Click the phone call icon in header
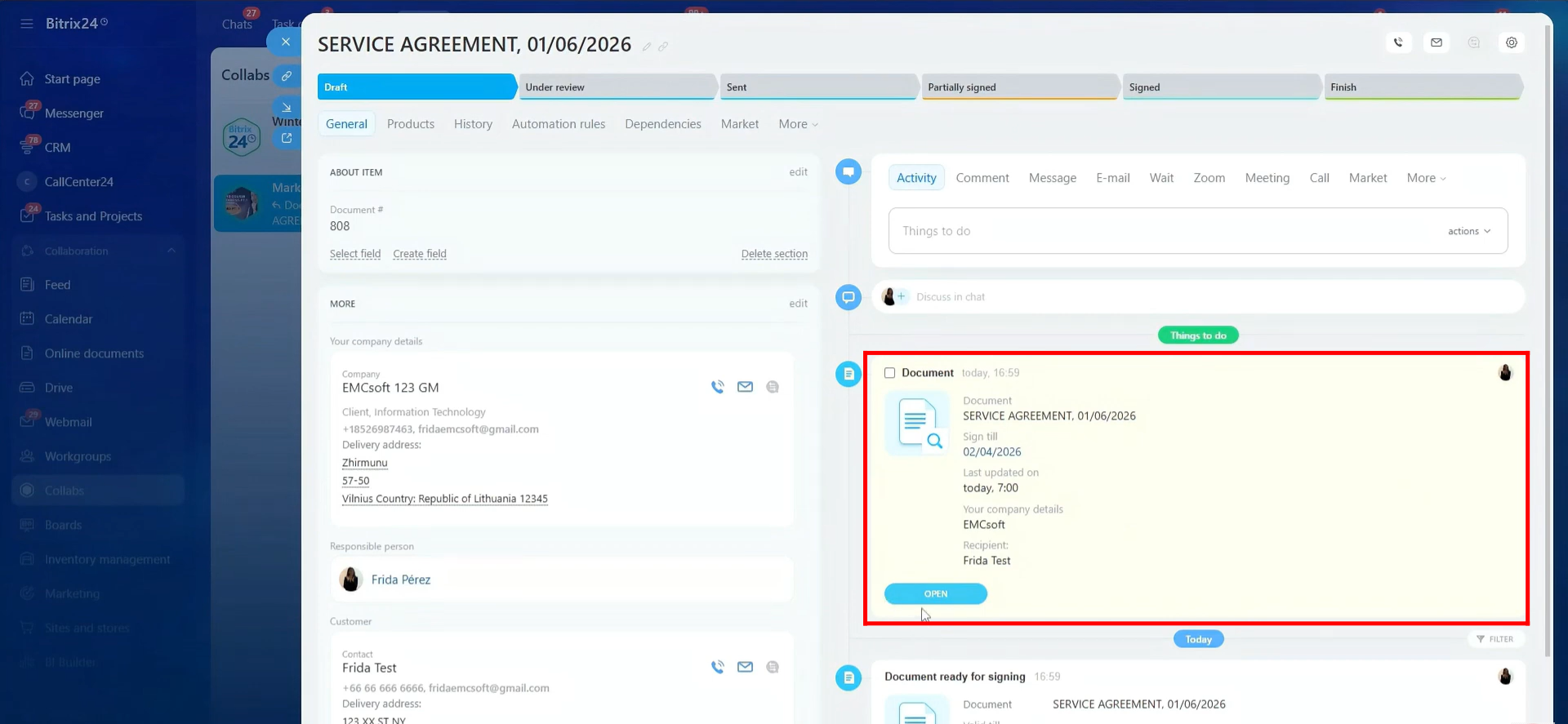This screenshot has width=1568, height=724. (x=1398, y=42)
